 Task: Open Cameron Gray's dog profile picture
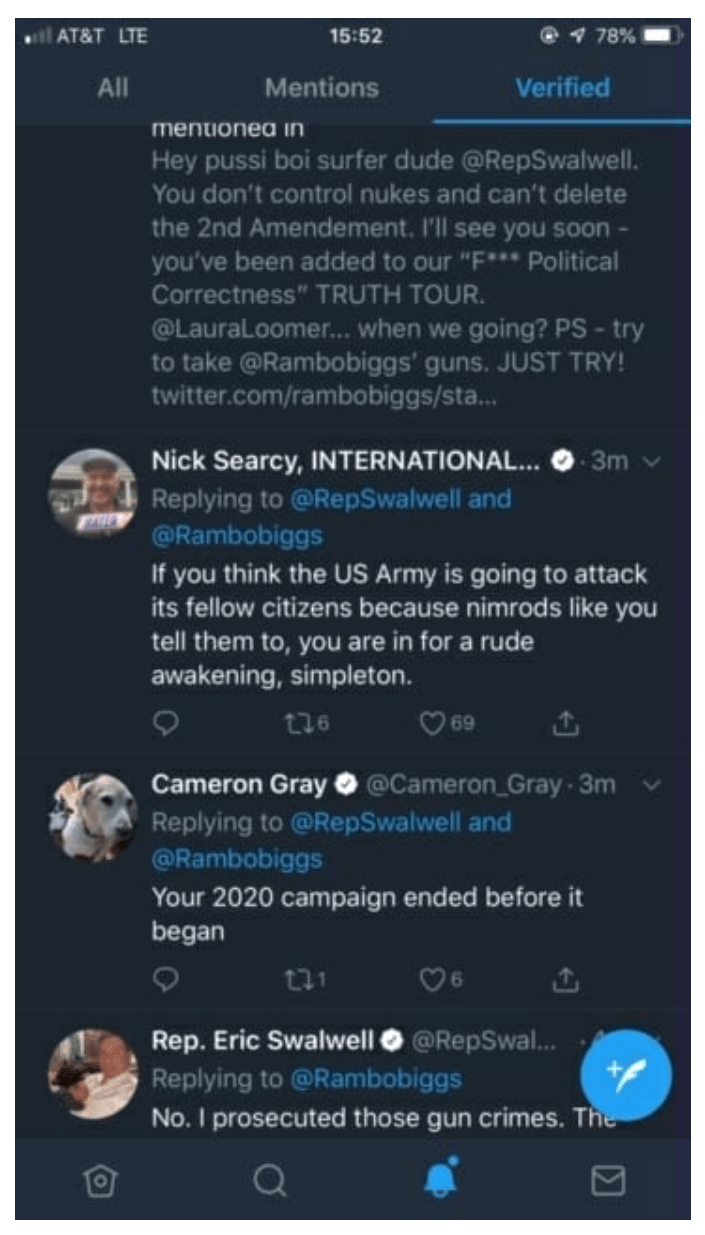tap(94, 816)
